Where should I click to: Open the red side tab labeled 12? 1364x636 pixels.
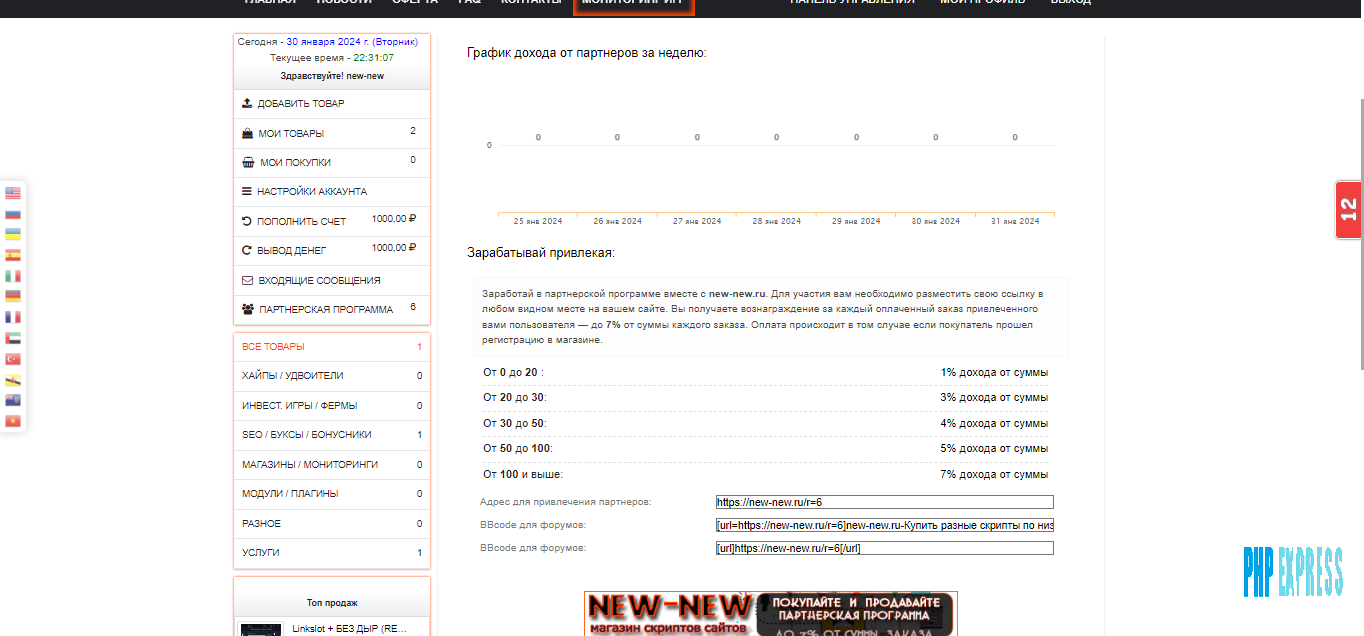pyautogui.click(x=1349, y=209)
